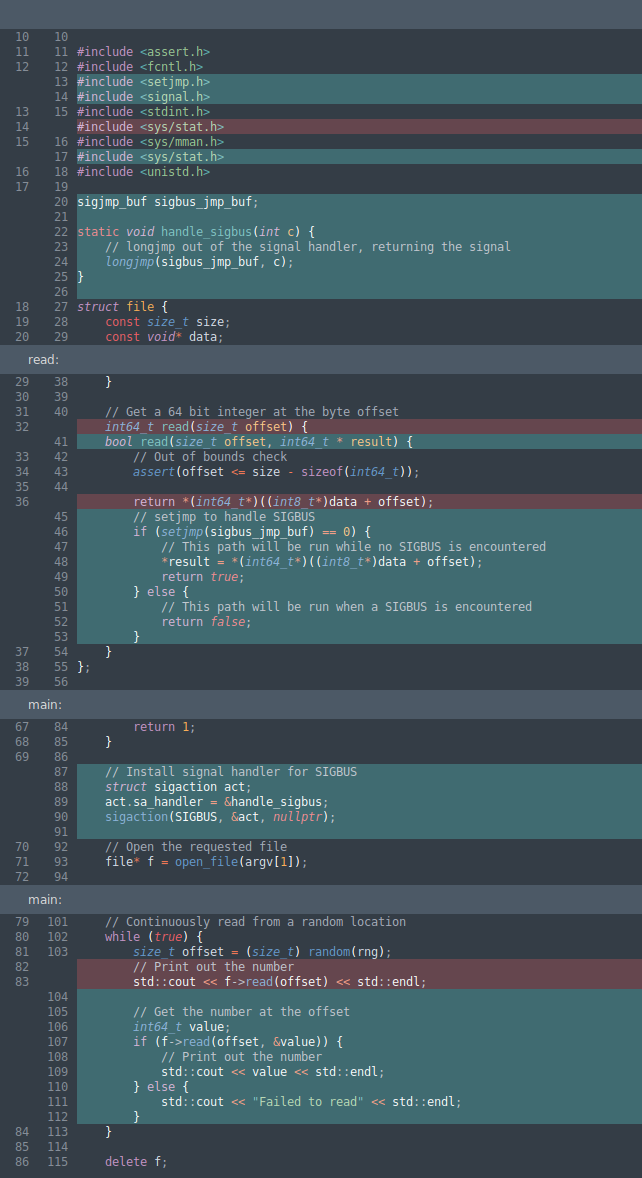Select the removed "#include <sys/stat.h>" red line
The height and width of the screenshot is (1178, 642).
pos(150,127)
